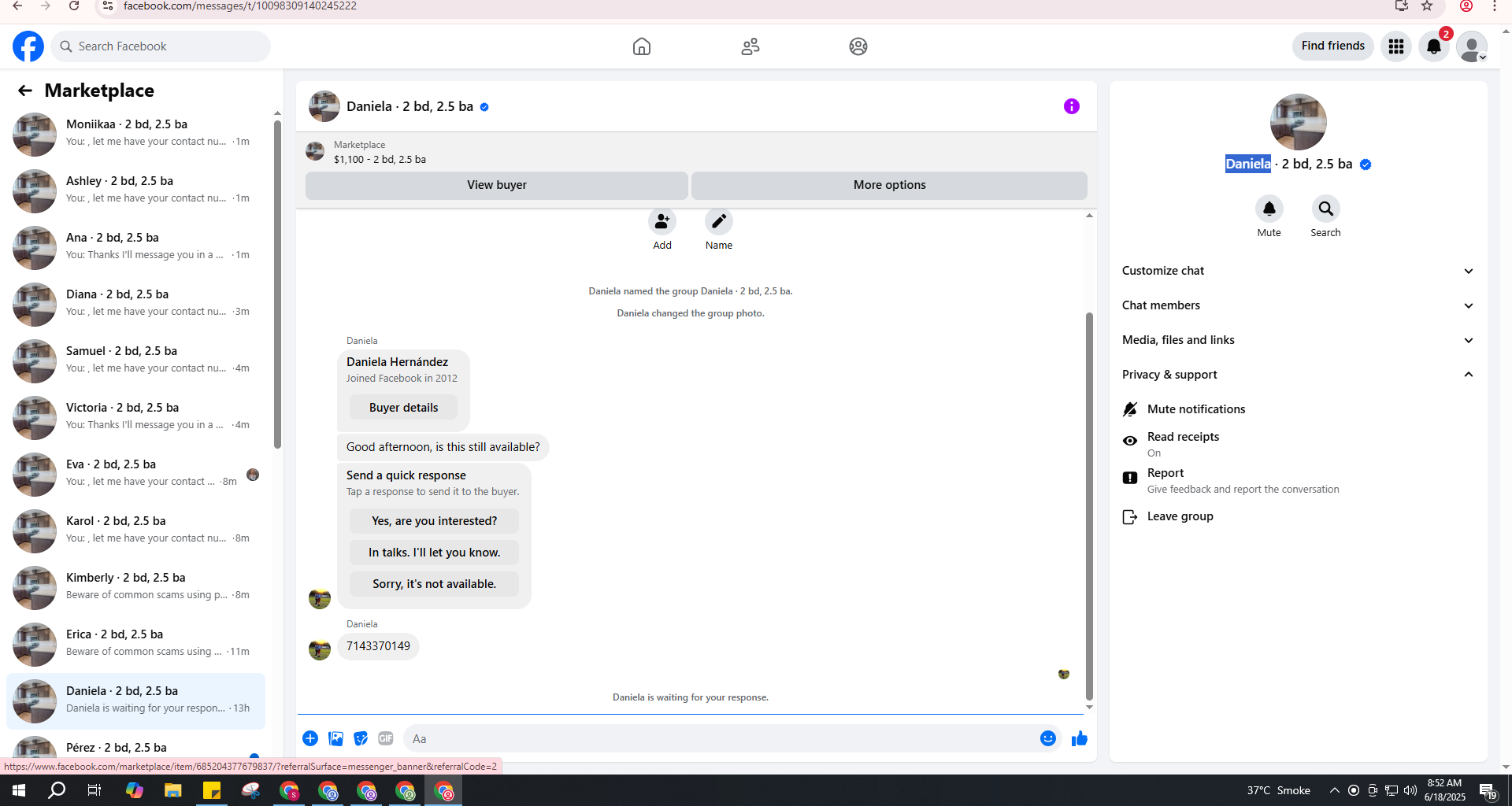Screen dimensions: 1512x806
Task: Expand Customize chat section
Action: coord(1298,271)
